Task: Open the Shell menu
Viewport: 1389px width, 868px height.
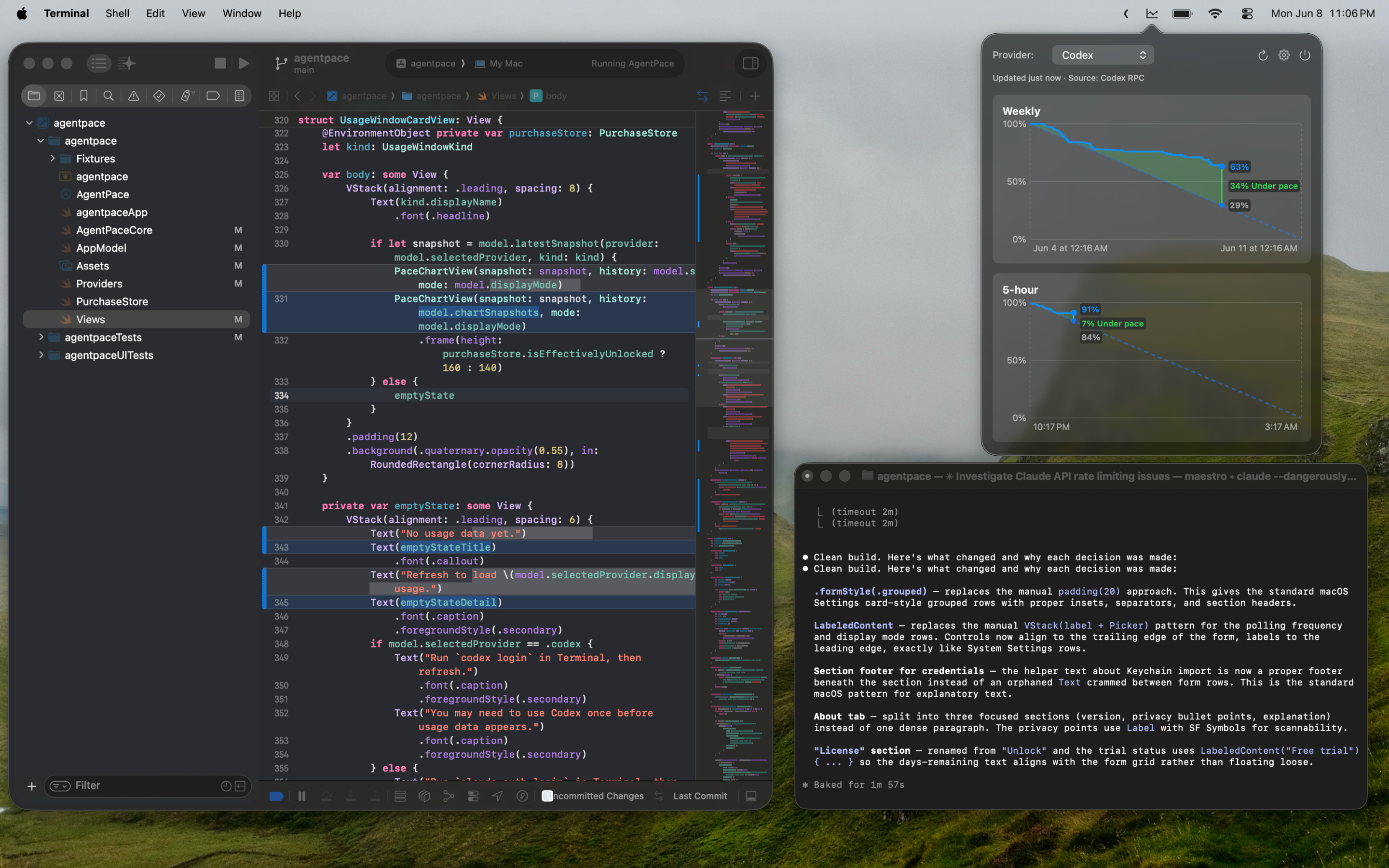Action: 117,13
